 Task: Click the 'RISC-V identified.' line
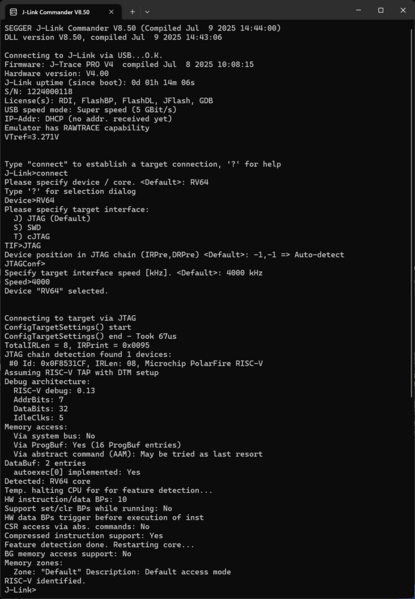click(45, 581)
